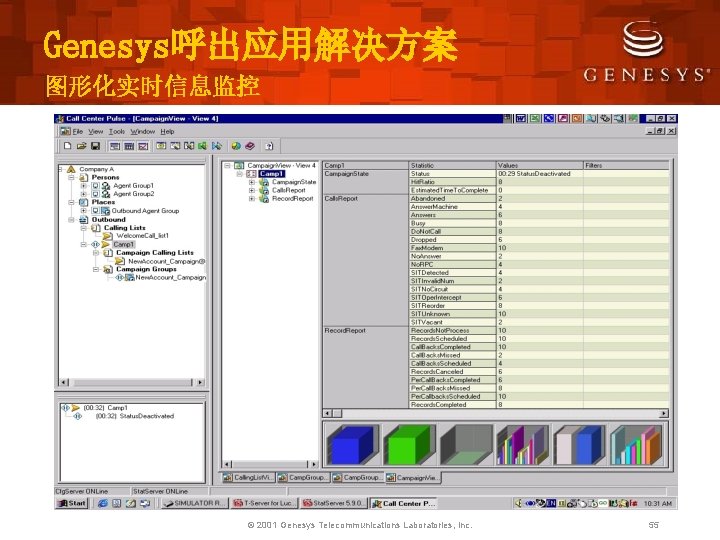Expand the Agent Group1 node

click(x=84, y=186)
